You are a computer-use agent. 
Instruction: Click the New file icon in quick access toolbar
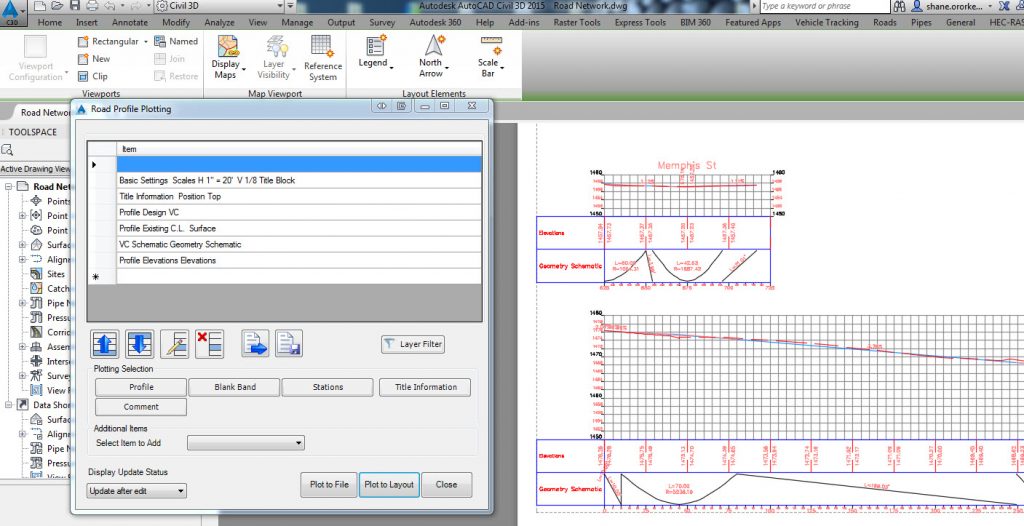[x=39, y=6]
